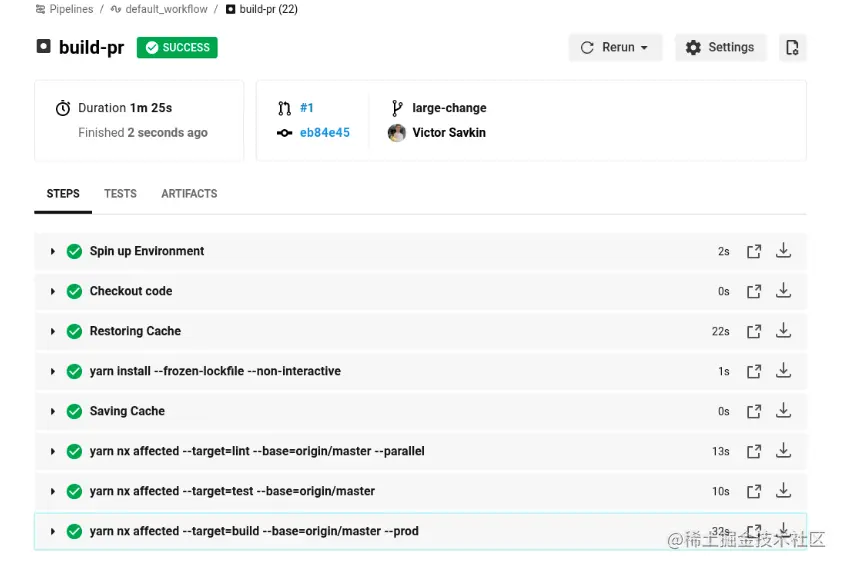Viewport: 843px width, 567px height.
Task: Click the Checkout code step title
Action: [x=131, y=291]
